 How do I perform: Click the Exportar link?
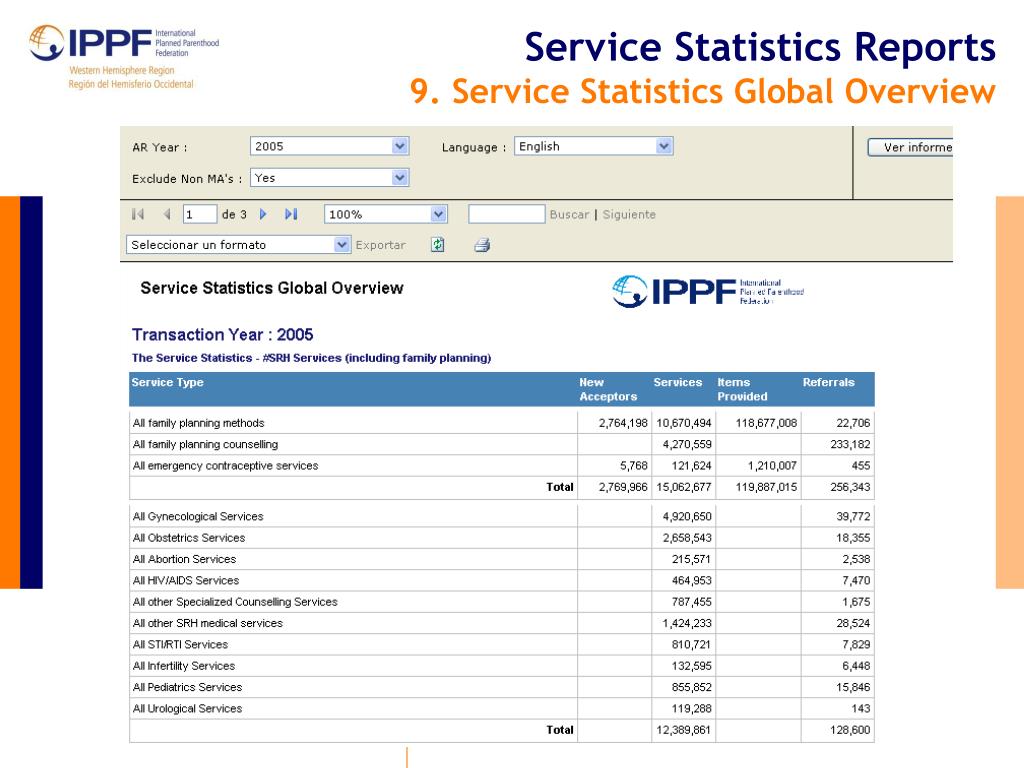[380, 245]
